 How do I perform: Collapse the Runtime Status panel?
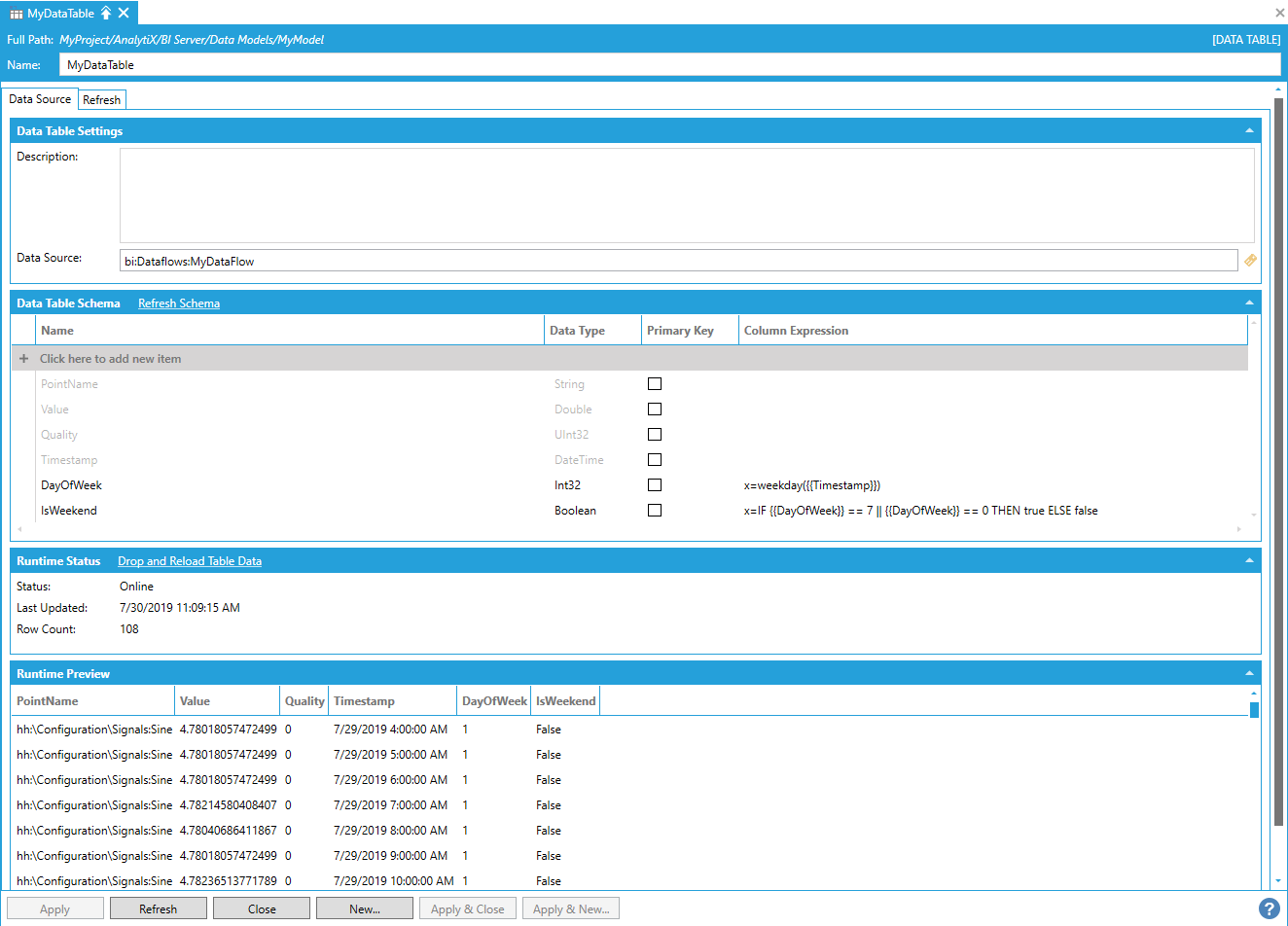pos(1249,561)
